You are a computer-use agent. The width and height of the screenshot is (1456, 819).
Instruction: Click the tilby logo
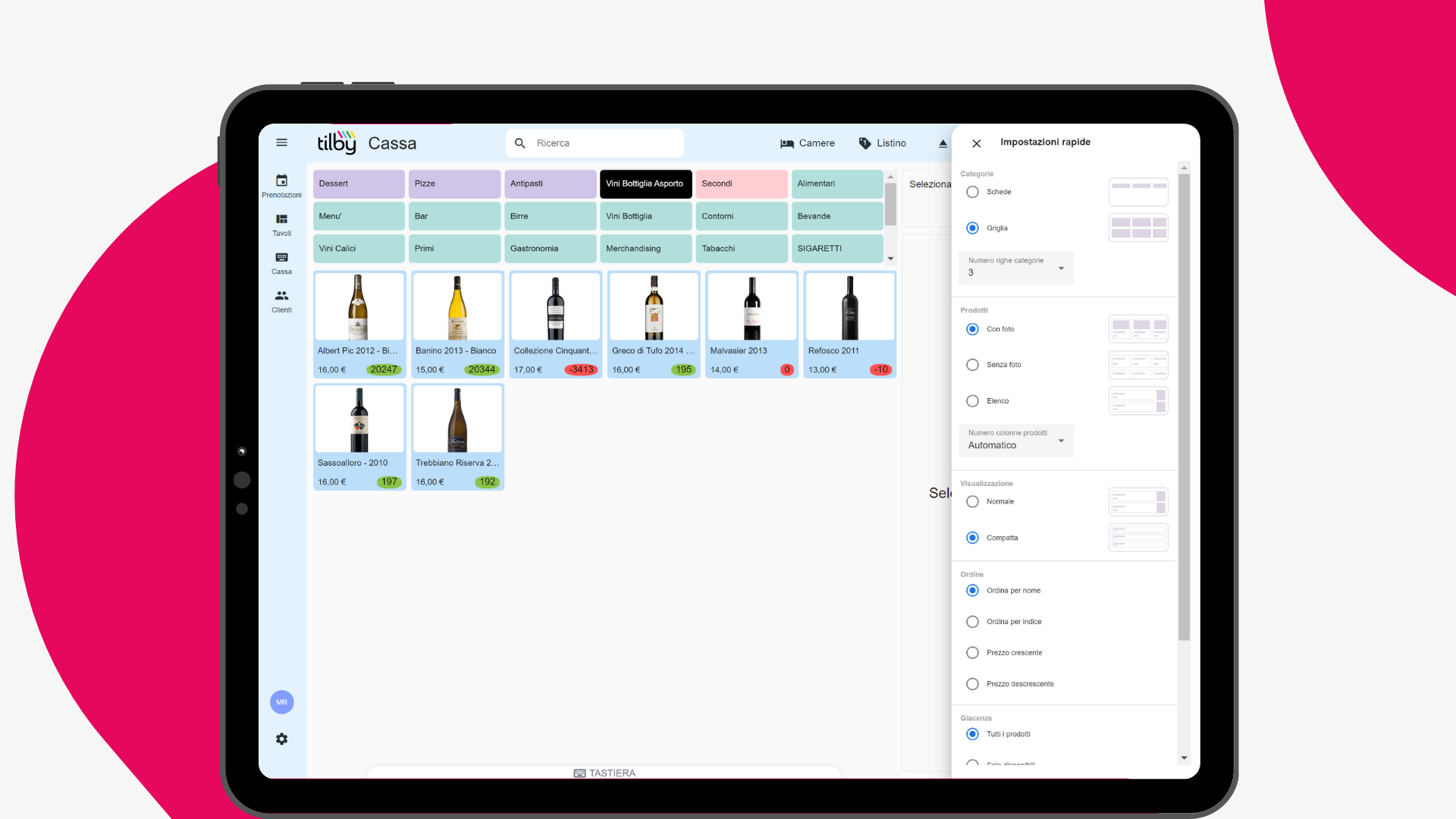point(337,142)
